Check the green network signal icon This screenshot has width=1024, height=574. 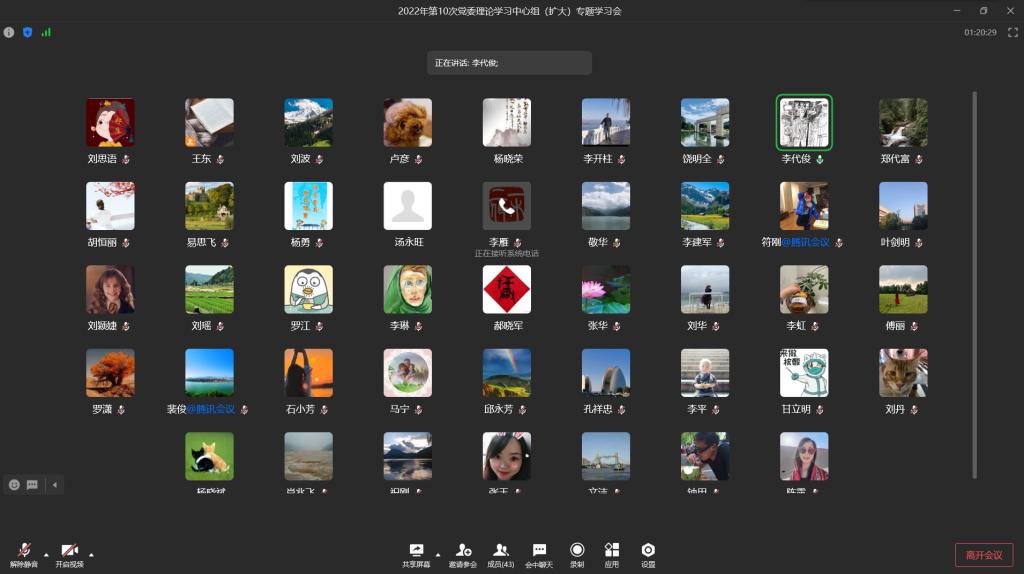[46, 32]
